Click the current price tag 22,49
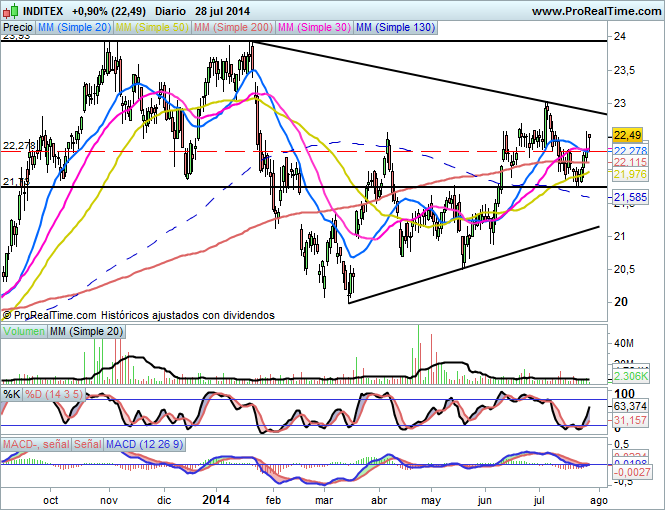The width and height of the screenshot is (665, 510). click(626, 135)
